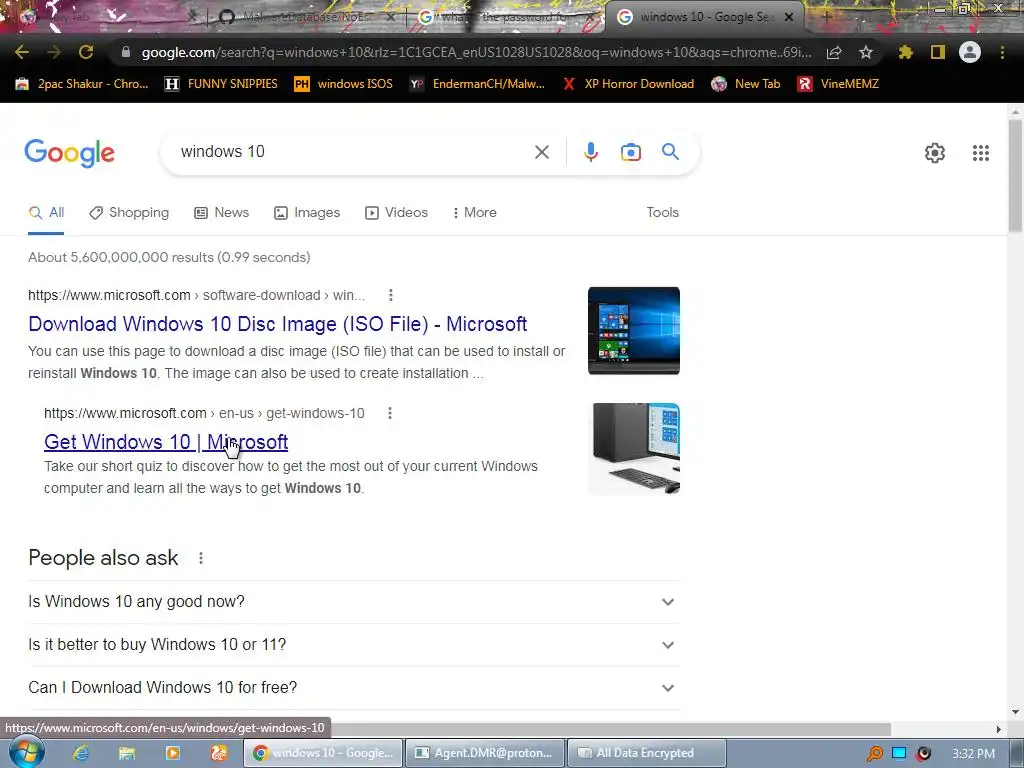
Task: Open the More search filters dropdown
Action: [474, 212]
